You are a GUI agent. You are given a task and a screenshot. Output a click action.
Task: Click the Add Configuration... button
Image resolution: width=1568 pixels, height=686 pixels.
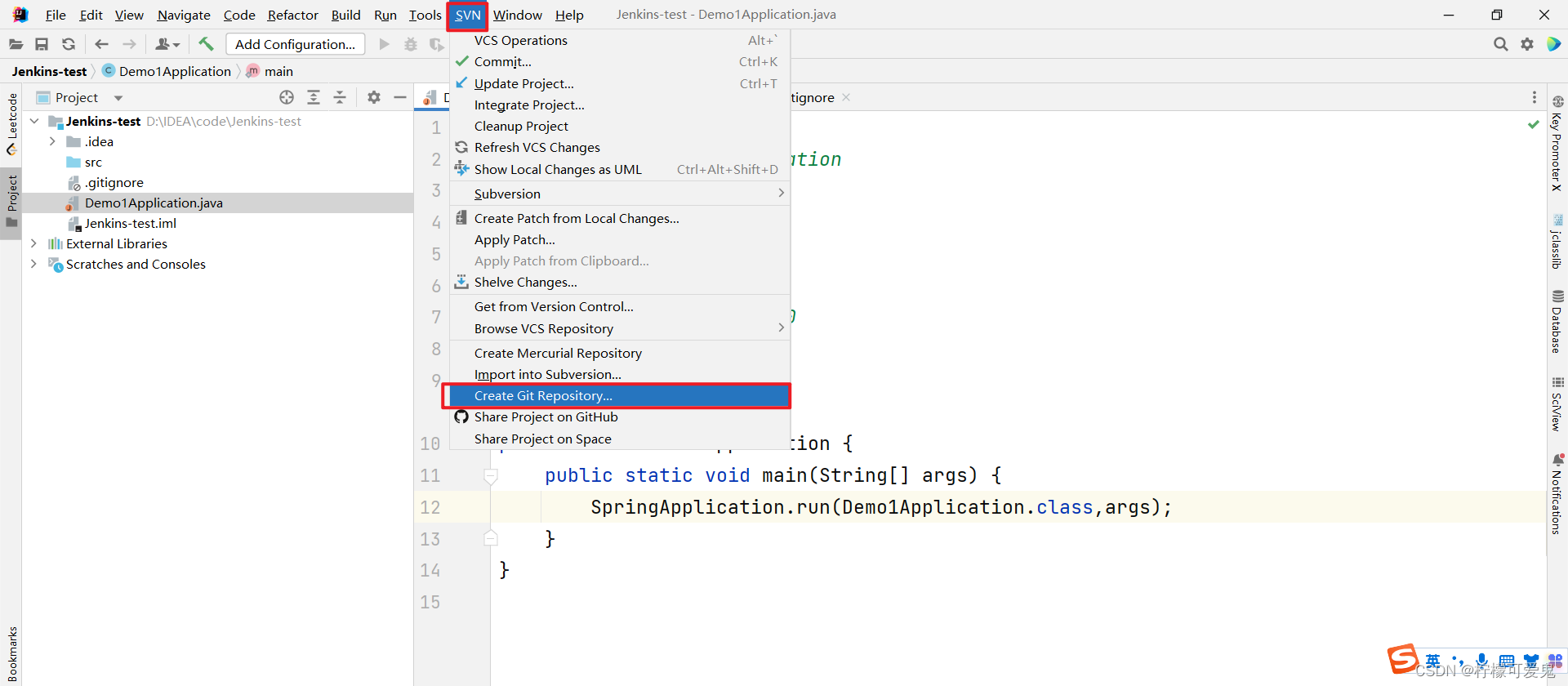click(x=295, y=44)
